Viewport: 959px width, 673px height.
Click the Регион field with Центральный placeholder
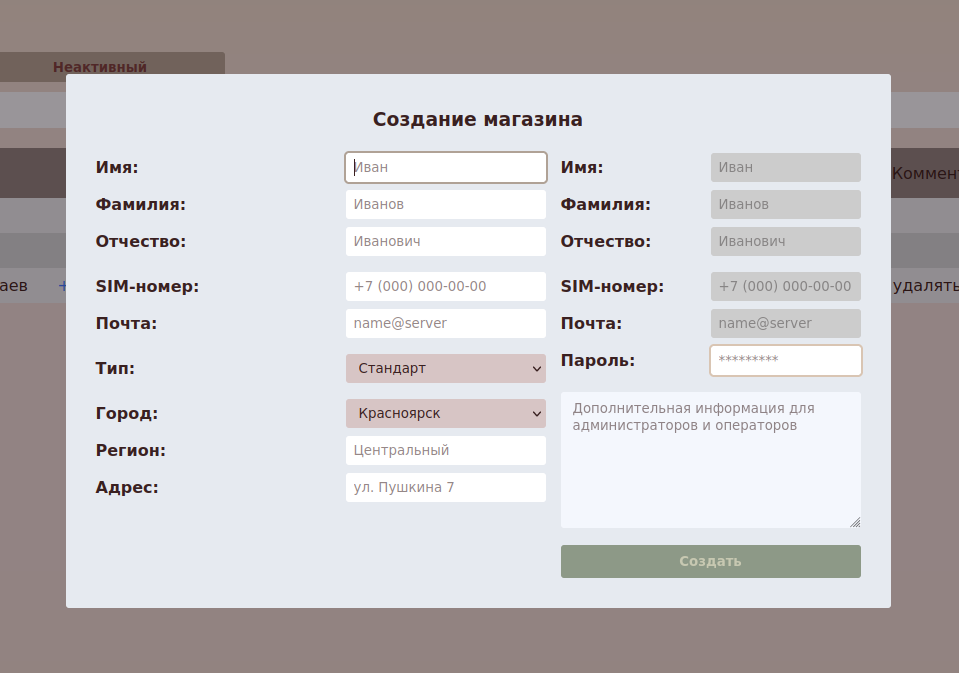pos(445,451)
